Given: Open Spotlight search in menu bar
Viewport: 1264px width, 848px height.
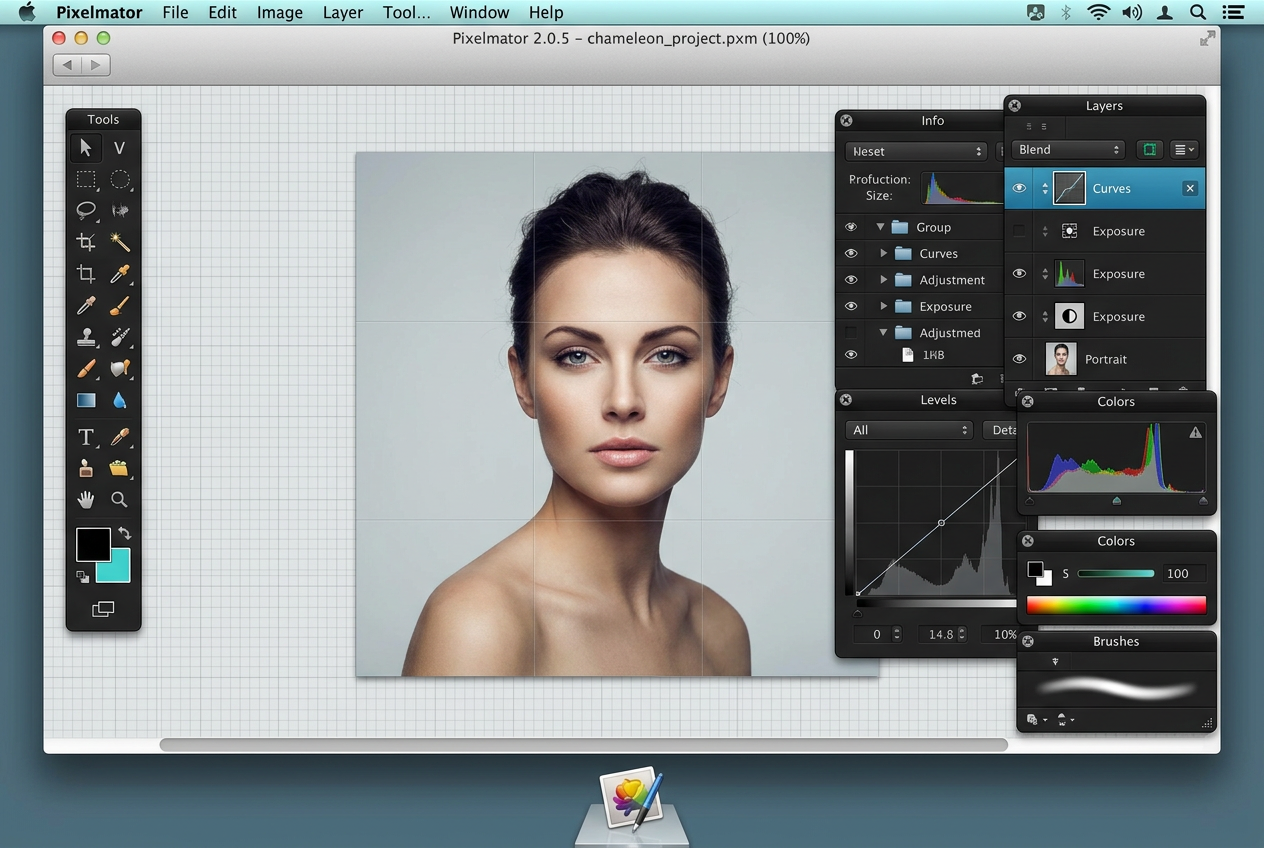Looking at the screenshot, I should tap(1197, 12).
